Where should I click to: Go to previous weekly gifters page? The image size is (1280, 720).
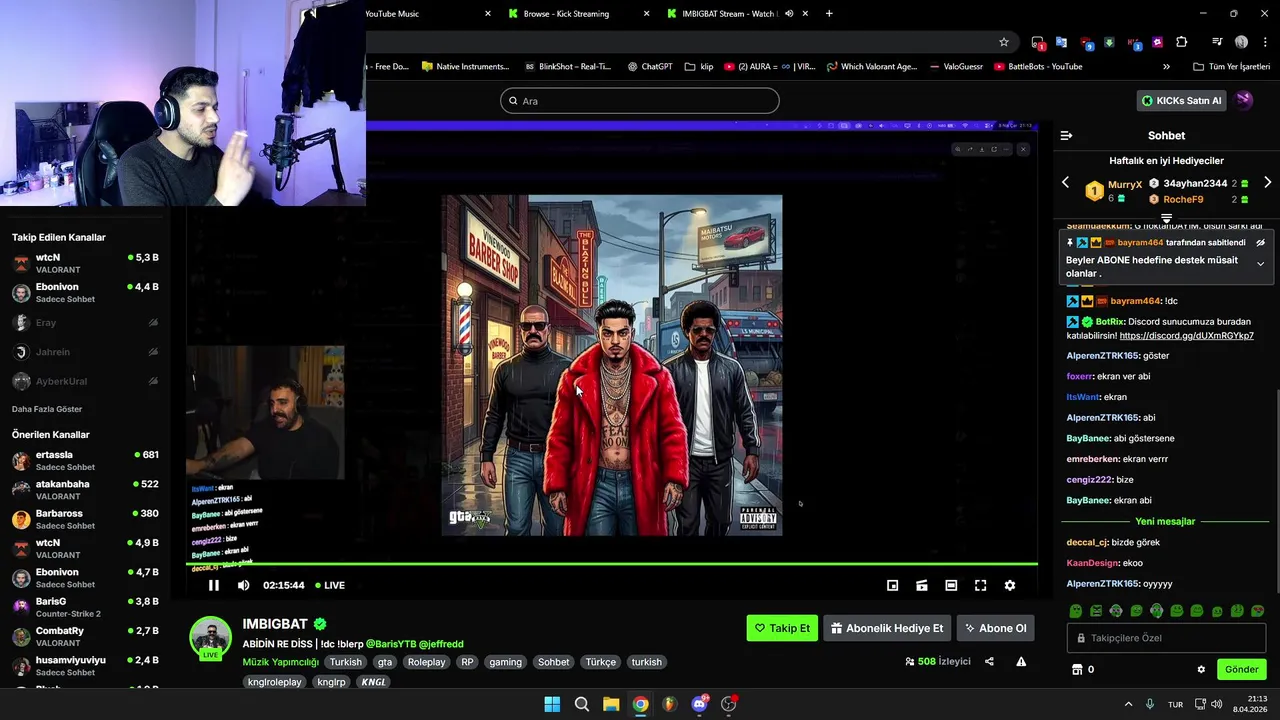point(1065,182)
